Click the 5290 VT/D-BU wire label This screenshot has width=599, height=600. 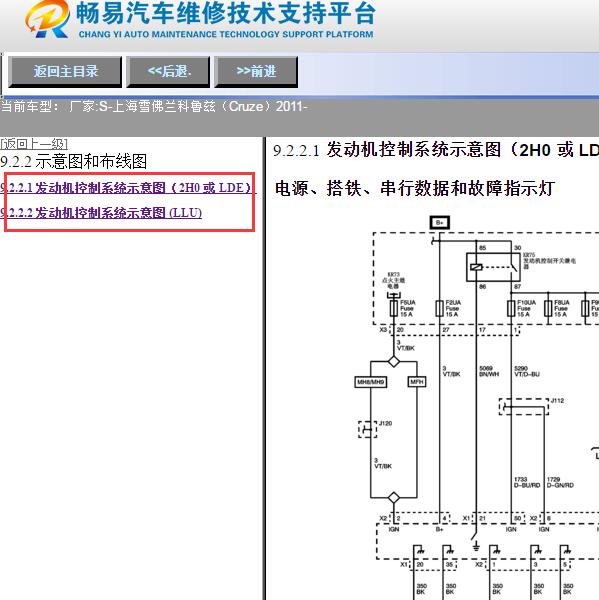pos(527,371)
